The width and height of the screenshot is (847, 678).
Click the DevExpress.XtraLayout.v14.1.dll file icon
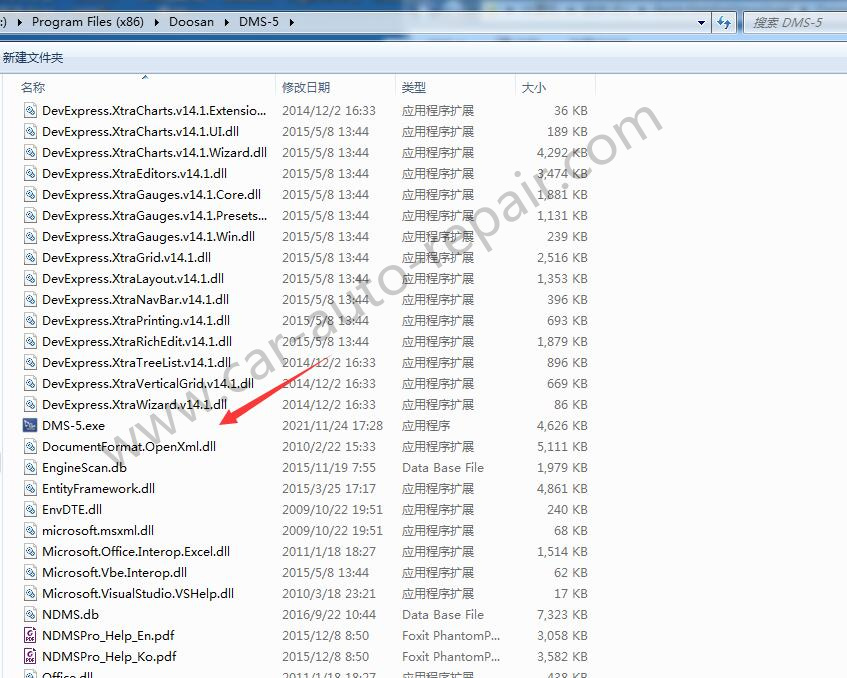click(x=30, y=278)
